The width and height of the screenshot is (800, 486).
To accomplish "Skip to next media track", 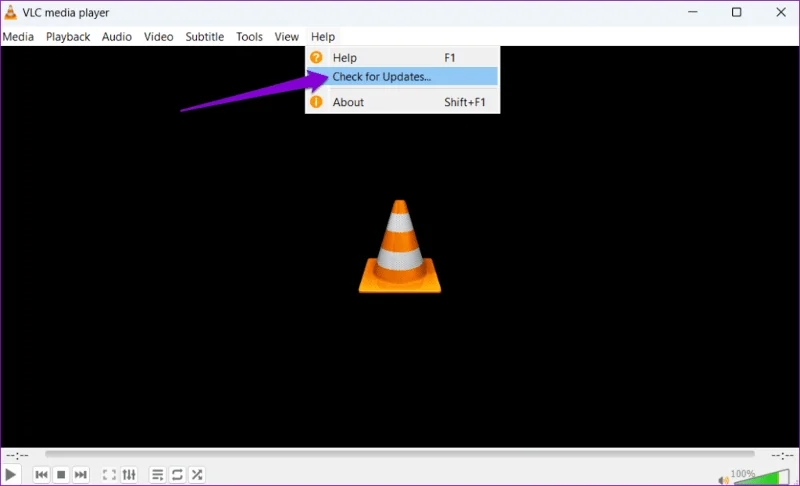I will pos(80,475).
